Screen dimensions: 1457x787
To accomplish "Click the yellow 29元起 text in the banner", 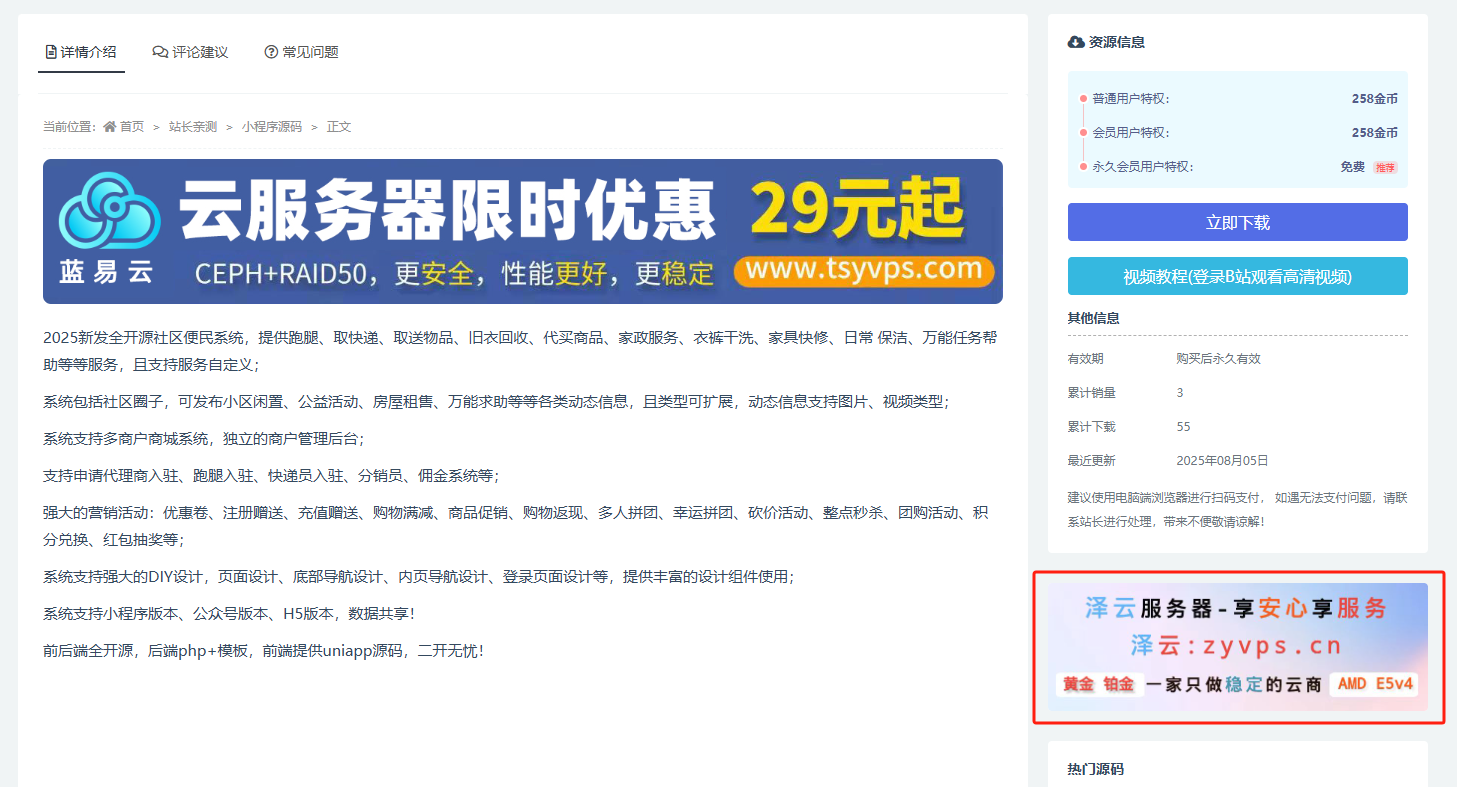I will click(856, 208).
